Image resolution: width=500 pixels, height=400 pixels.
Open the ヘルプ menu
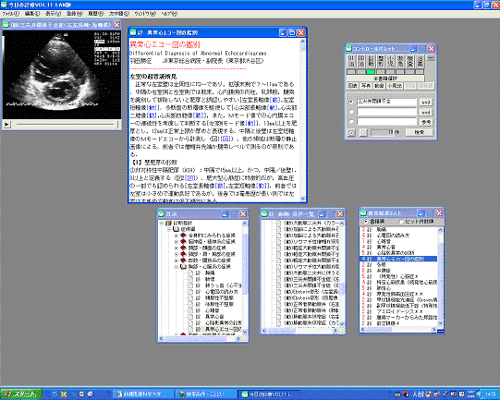pyautogui.click(x=169, y=14)
